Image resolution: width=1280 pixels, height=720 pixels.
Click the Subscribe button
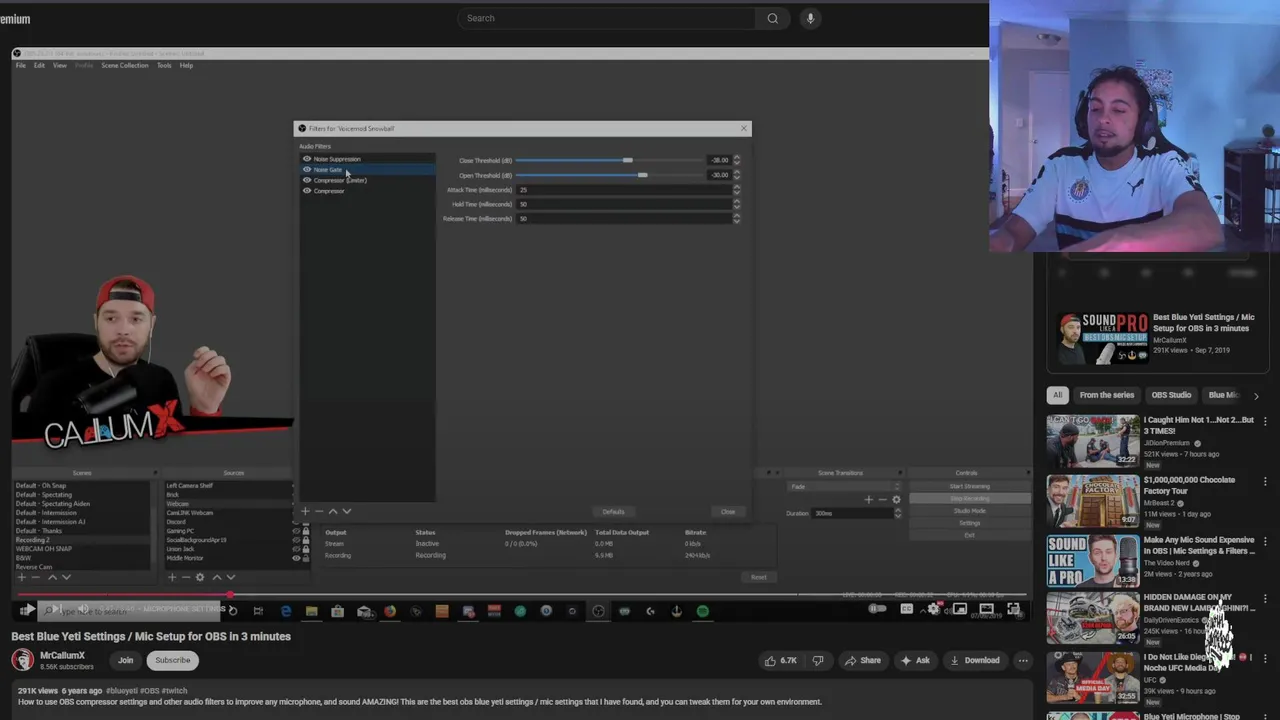(172, 660)
